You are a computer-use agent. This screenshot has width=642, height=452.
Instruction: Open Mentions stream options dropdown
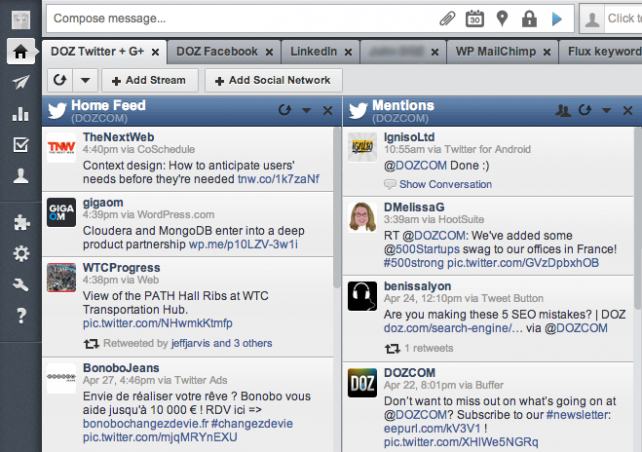606,110
